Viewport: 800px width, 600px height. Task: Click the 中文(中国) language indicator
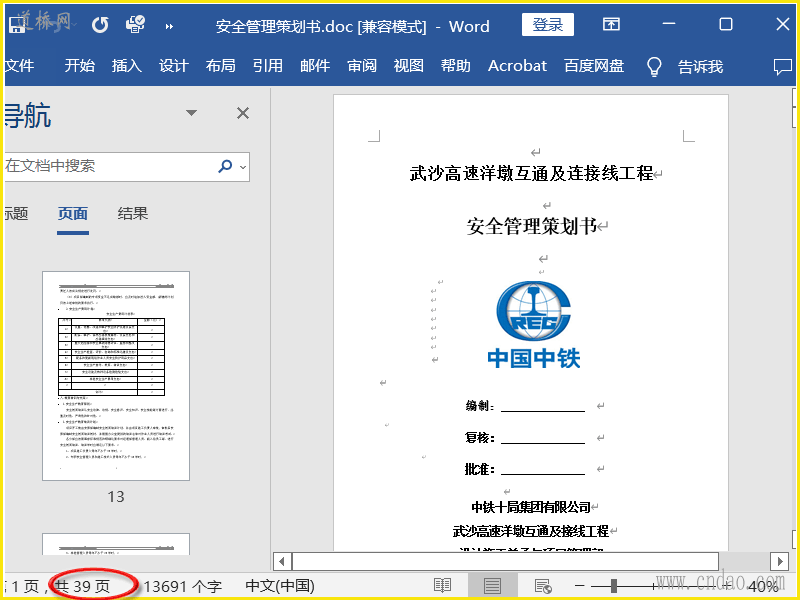coord(280,586)
